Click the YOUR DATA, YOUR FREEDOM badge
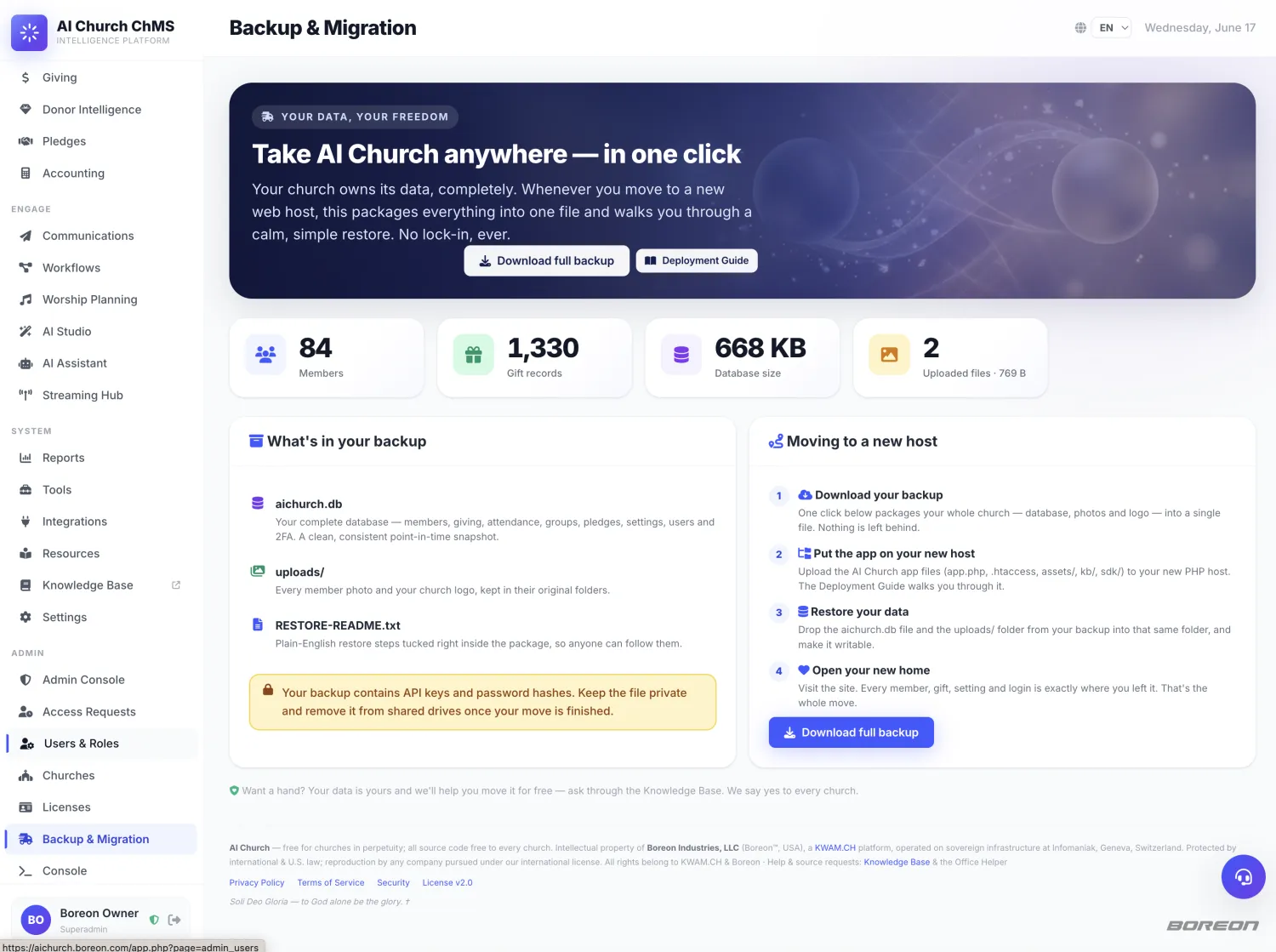Screen dimensions: 1276x952 tap(356, 117)
